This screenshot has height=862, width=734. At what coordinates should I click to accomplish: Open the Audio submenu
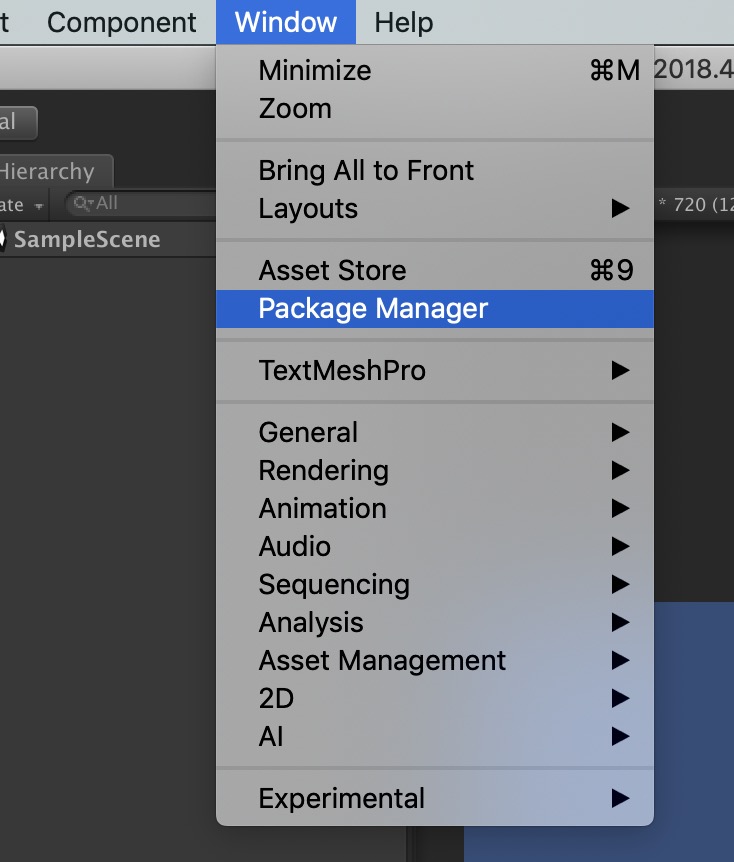click(x=294, y=546)
